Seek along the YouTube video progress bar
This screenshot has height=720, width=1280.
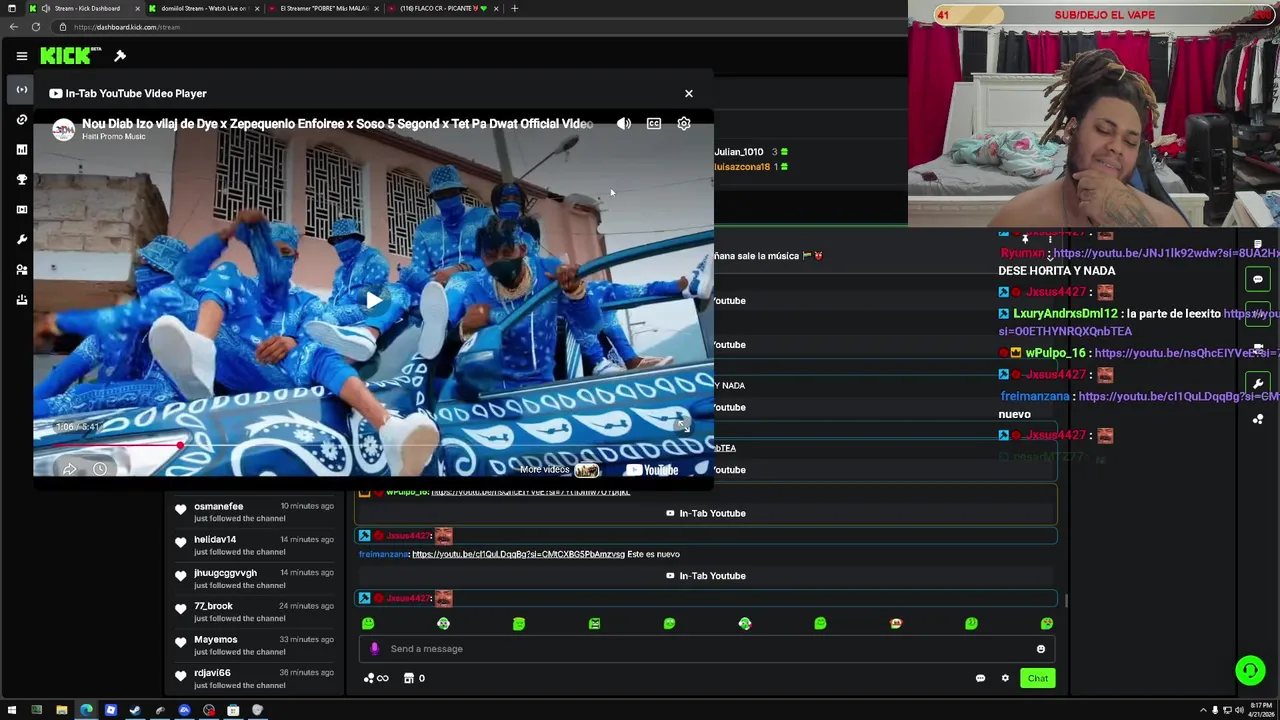(x=373, y=445)
